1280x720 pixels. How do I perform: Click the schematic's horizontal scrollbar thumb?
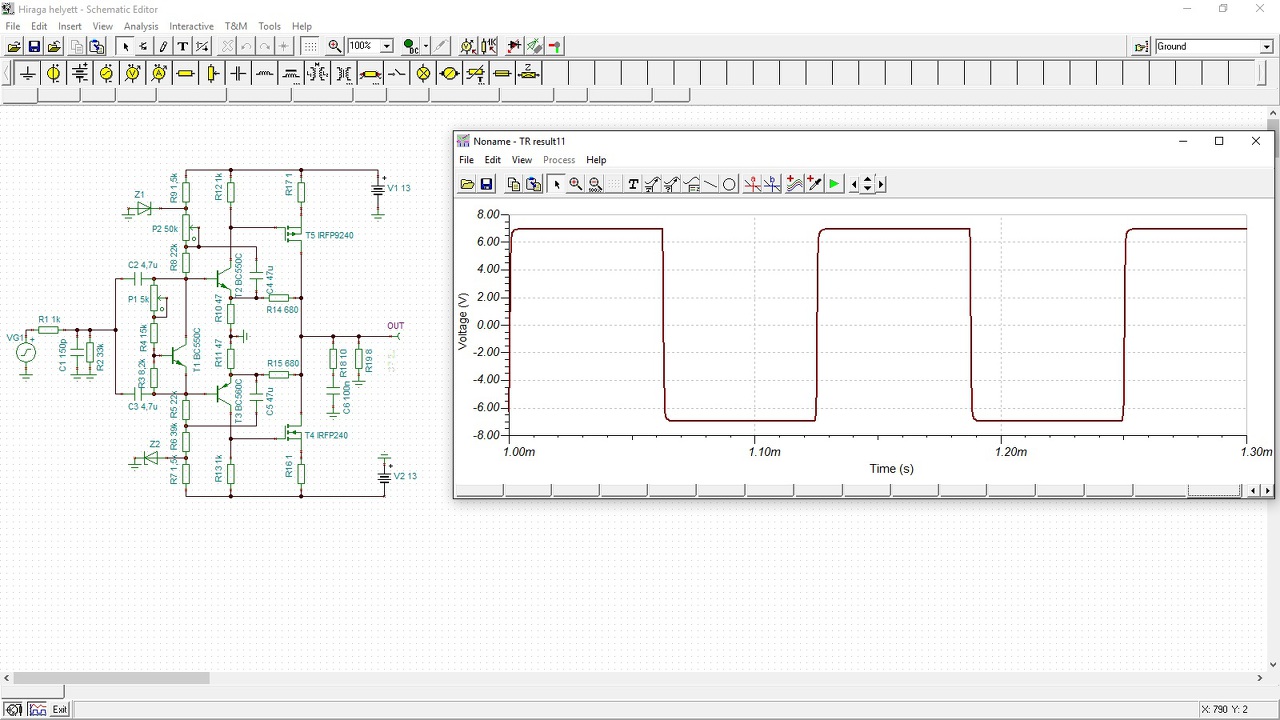tap(110, 678)
